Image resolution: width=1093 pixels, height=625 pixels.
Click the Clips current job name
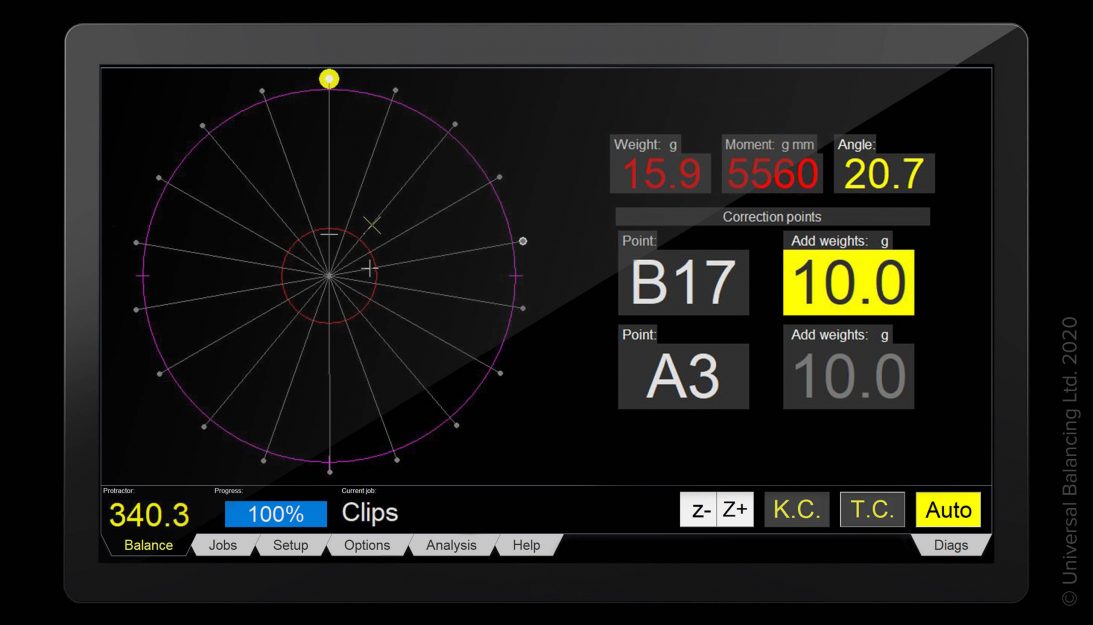(x=370, y=513)
